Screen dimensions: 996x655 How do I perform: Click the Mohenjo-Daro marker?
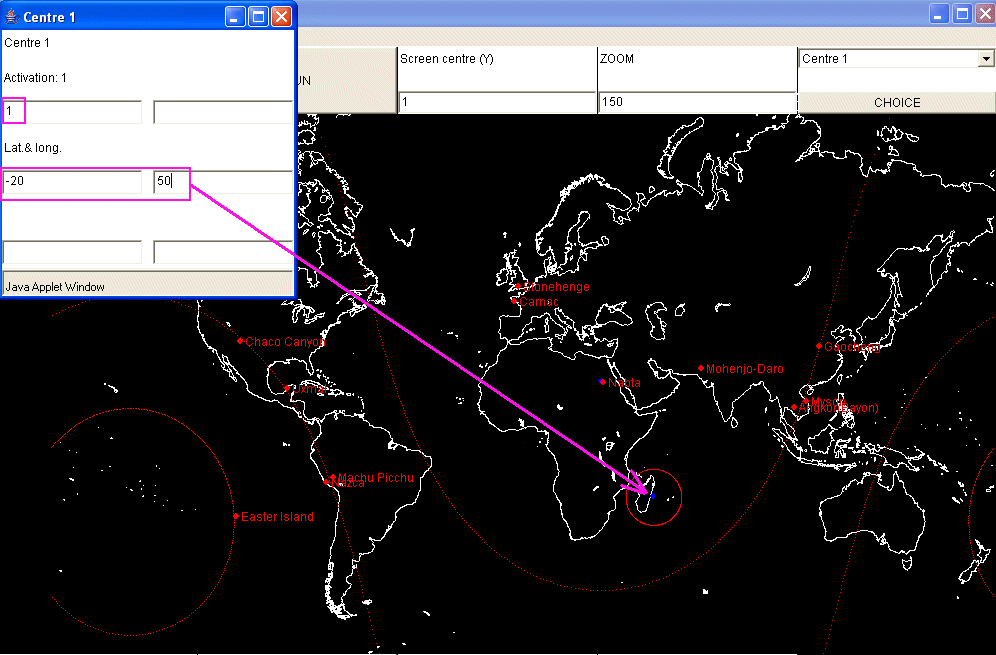click(x=701, y=368)
